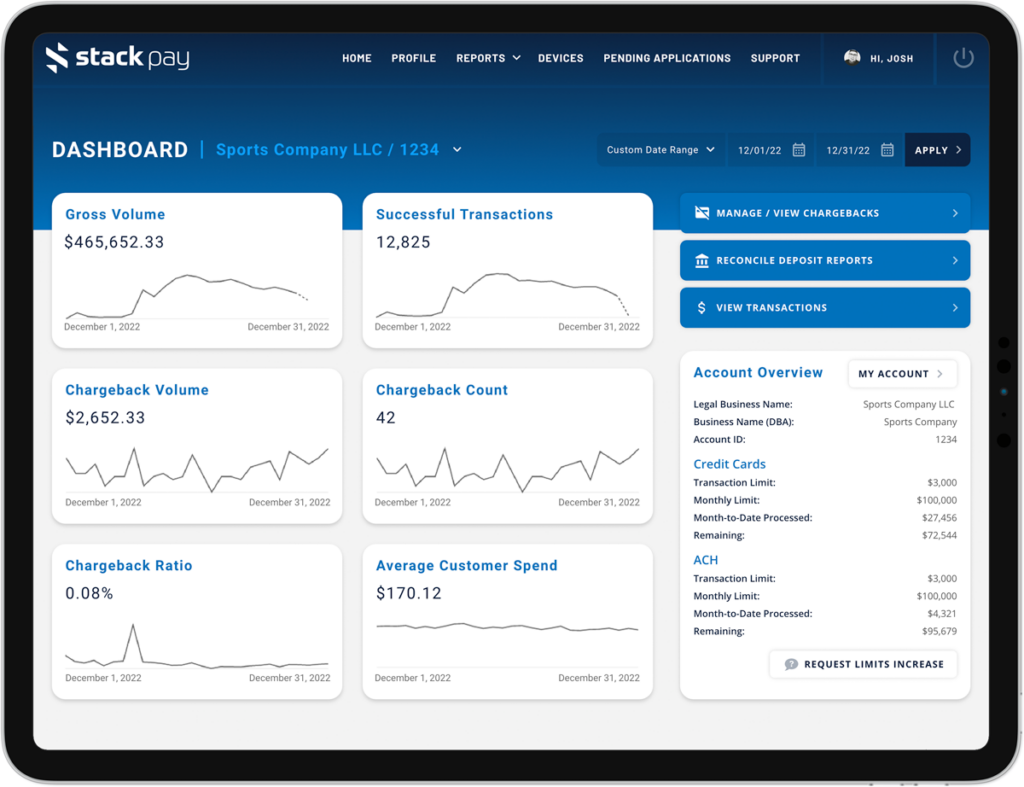Click the power logout icon
The height and width of the screenshot is (787, 1024).
(963, 58)
